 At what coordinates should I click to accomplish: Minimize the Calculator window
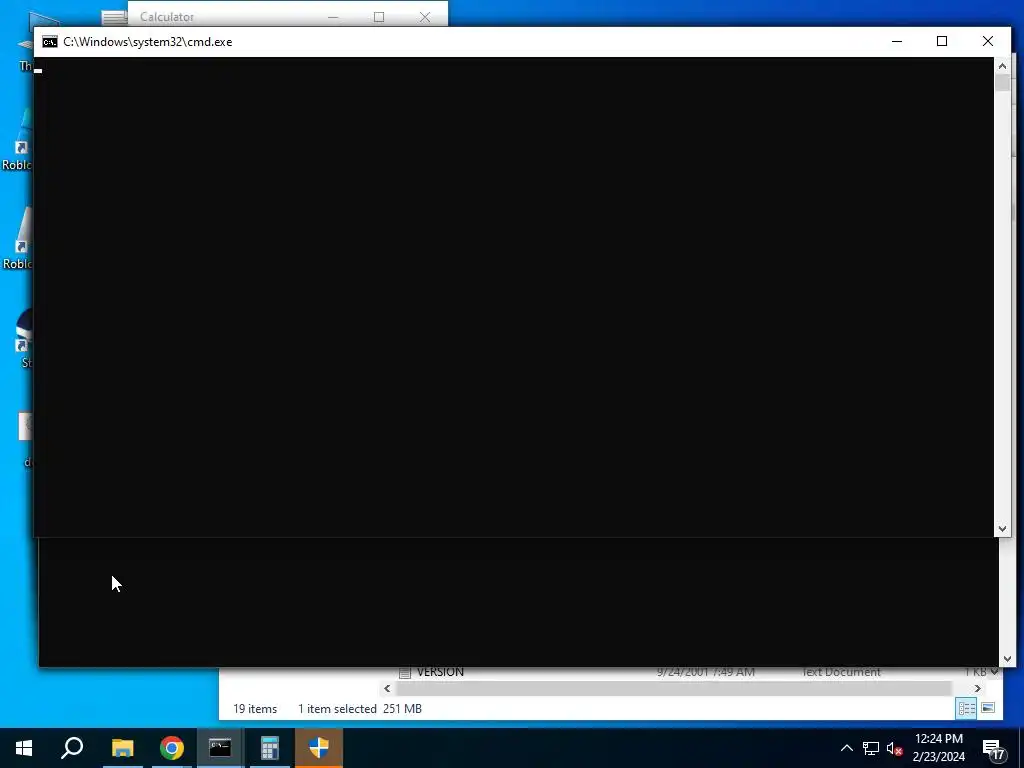[x=333, y=17]
